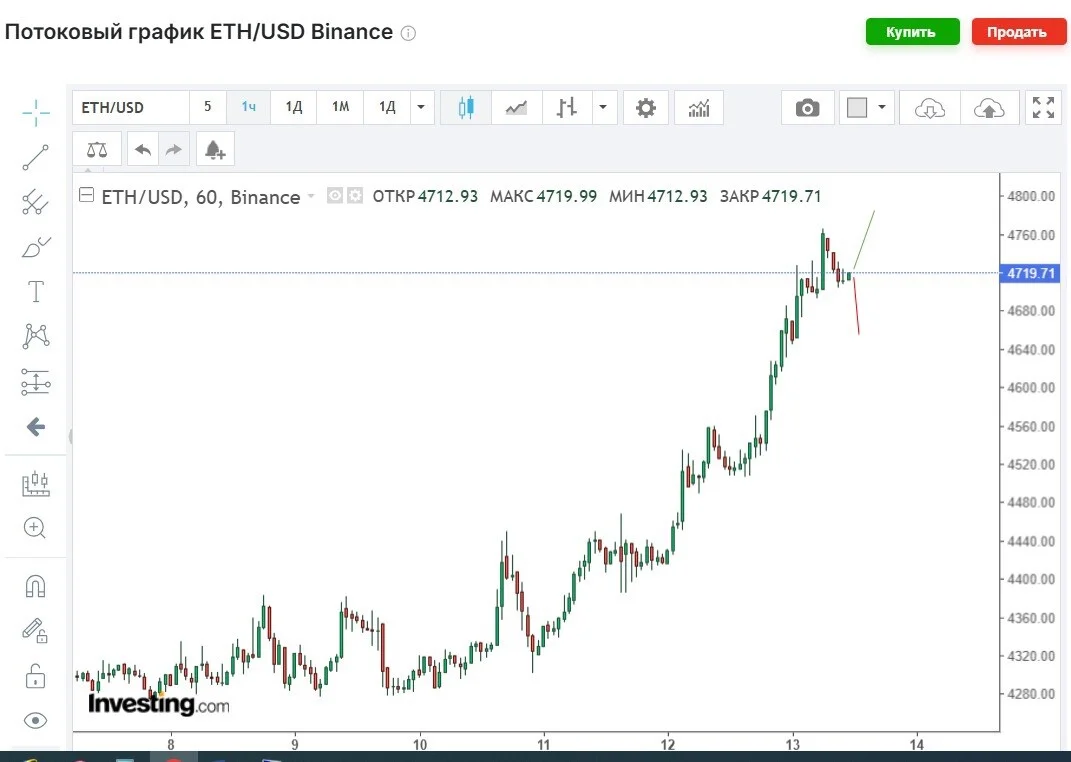Click the ETH/USD symbol input field

point(130,108)
